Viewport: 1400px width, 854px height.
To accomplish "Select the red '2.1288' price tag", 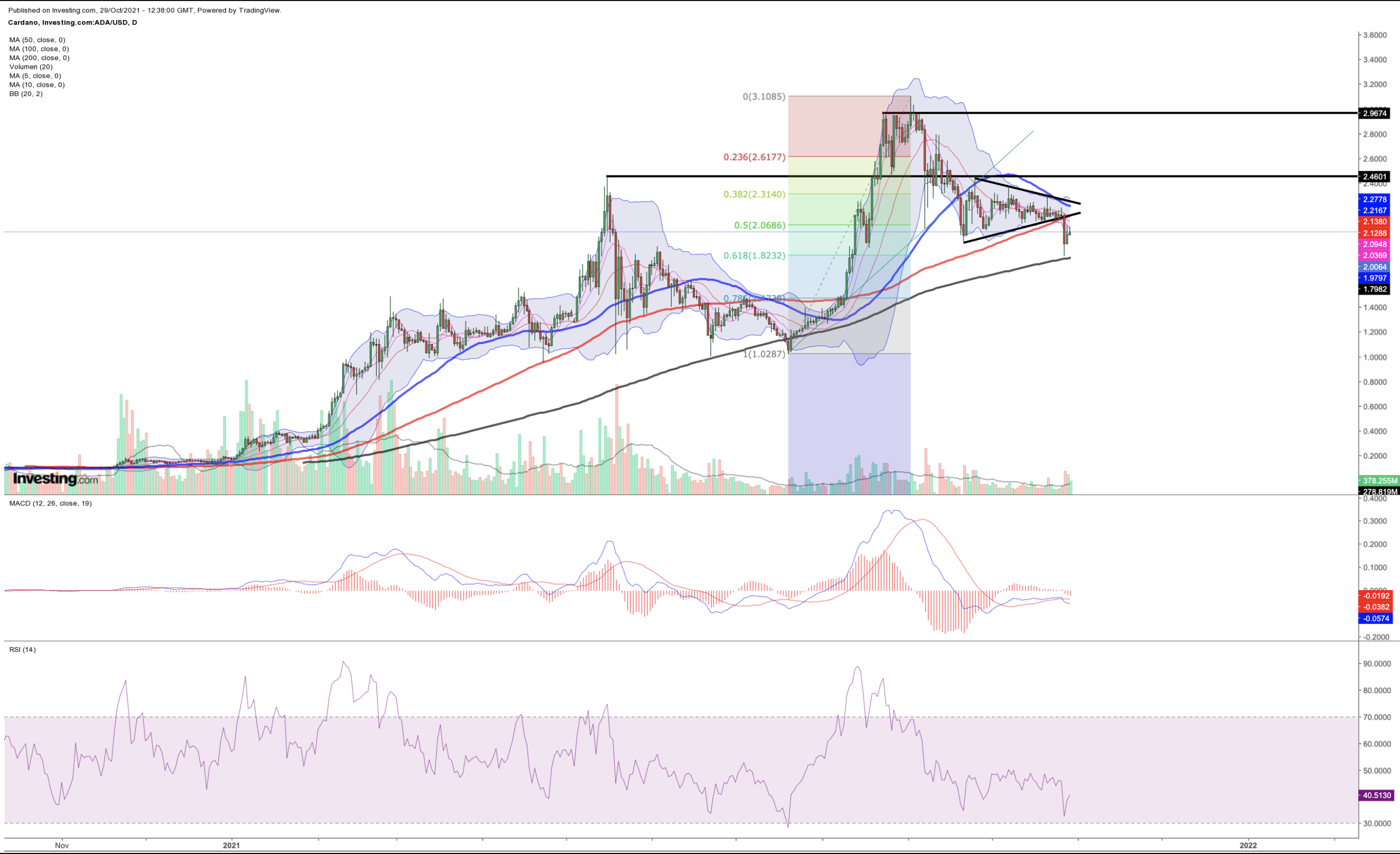I will pos(1374,233).
